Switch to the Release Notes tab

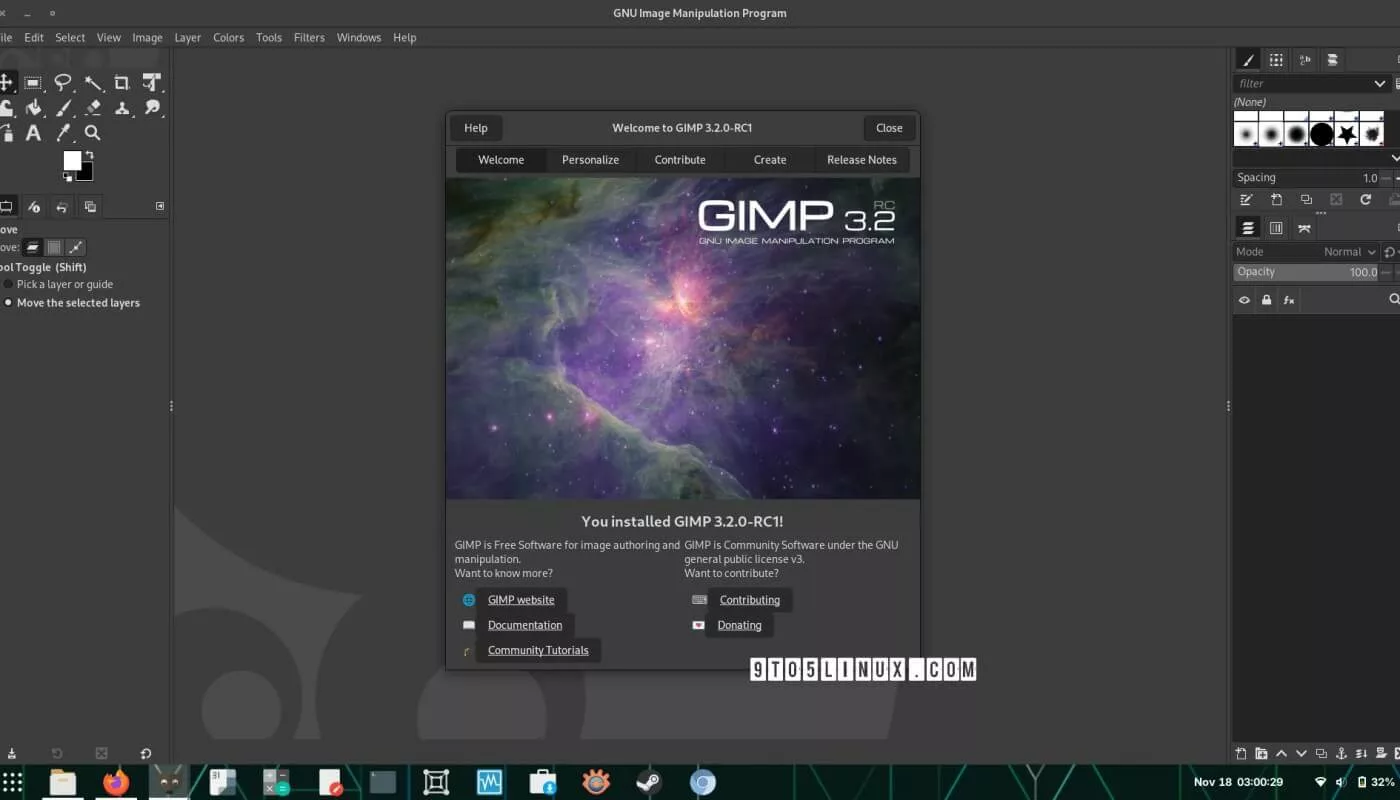(x=861, y=160)
